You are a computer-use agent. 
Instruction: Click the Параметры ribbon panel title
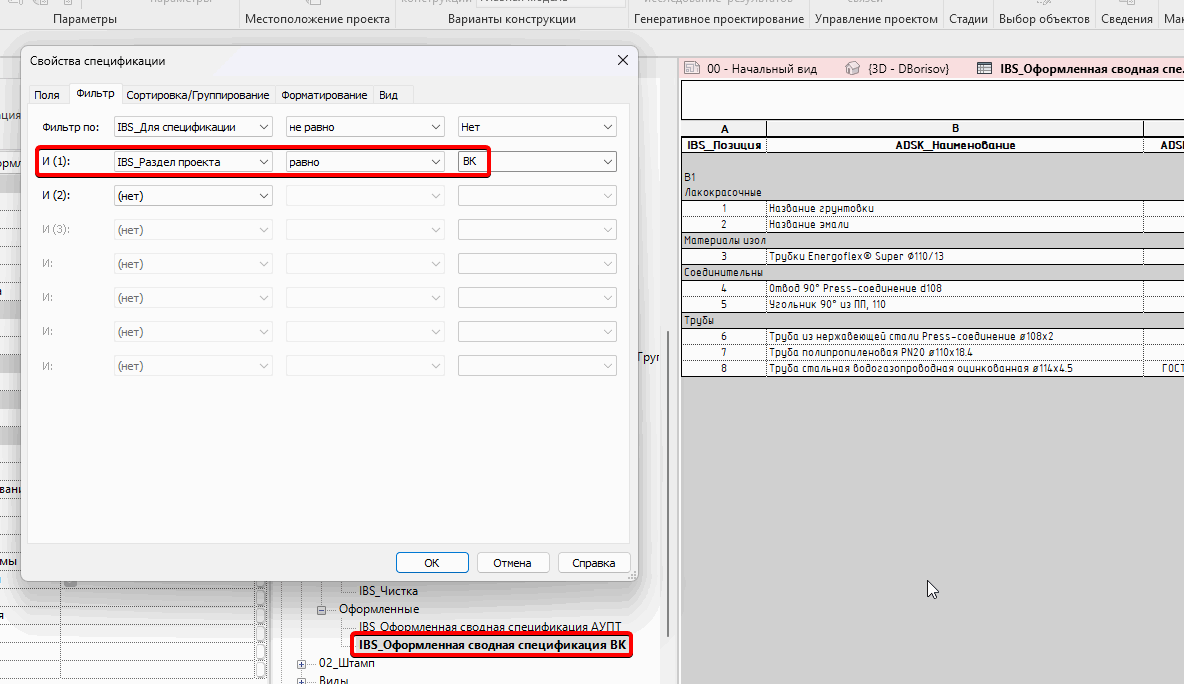[x=85, y=19]
